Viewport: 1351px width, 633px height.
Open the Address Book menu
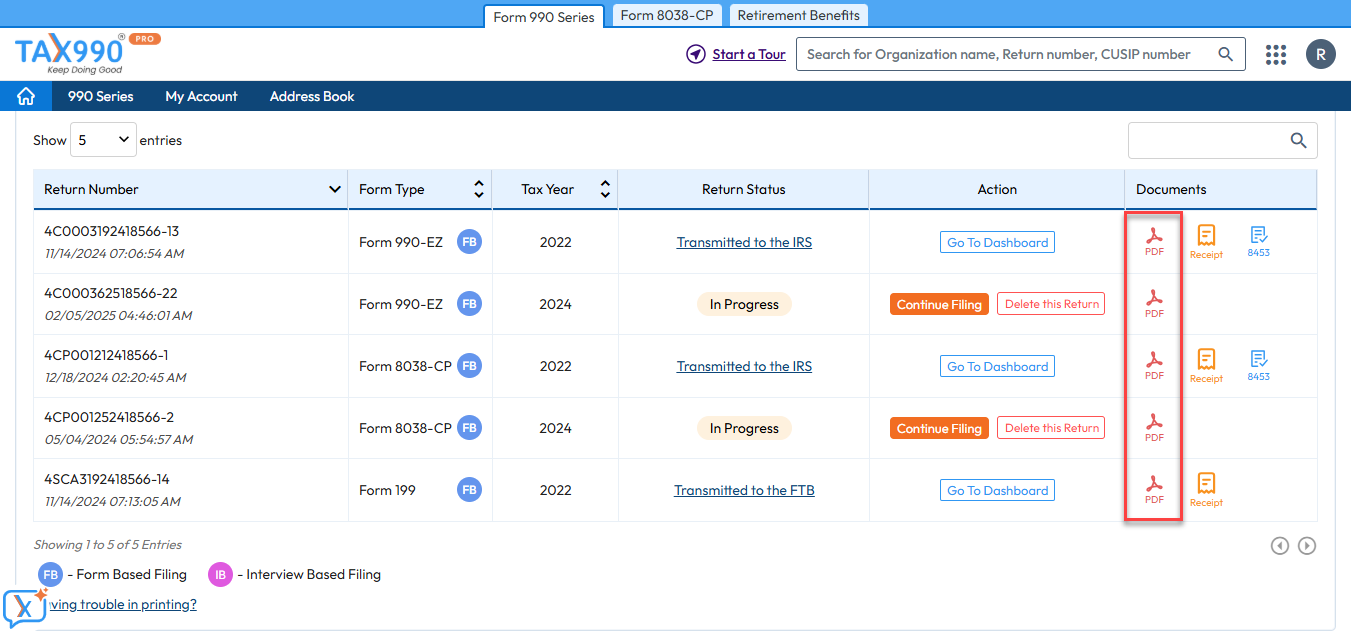tap(312, 96)
